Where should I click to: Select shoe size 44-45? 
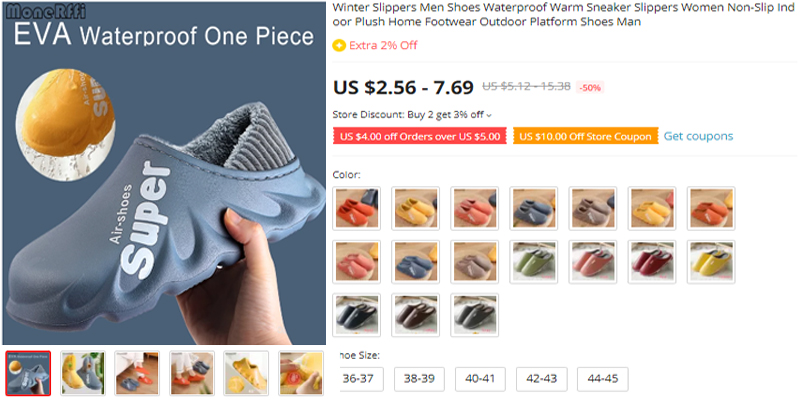point(603,379)
